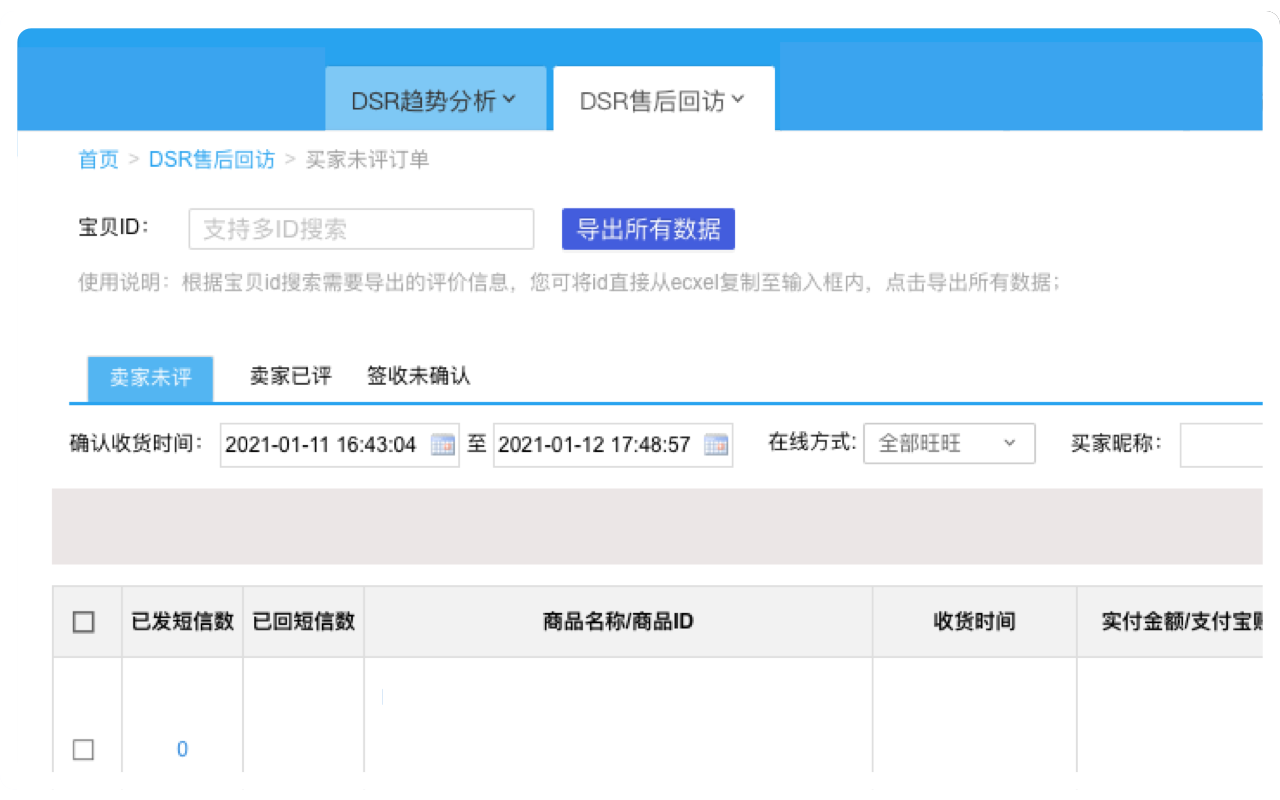Click the end time field 2021-01-12 17:48:57
The image size is (1280, 800).
pos(612,445)
